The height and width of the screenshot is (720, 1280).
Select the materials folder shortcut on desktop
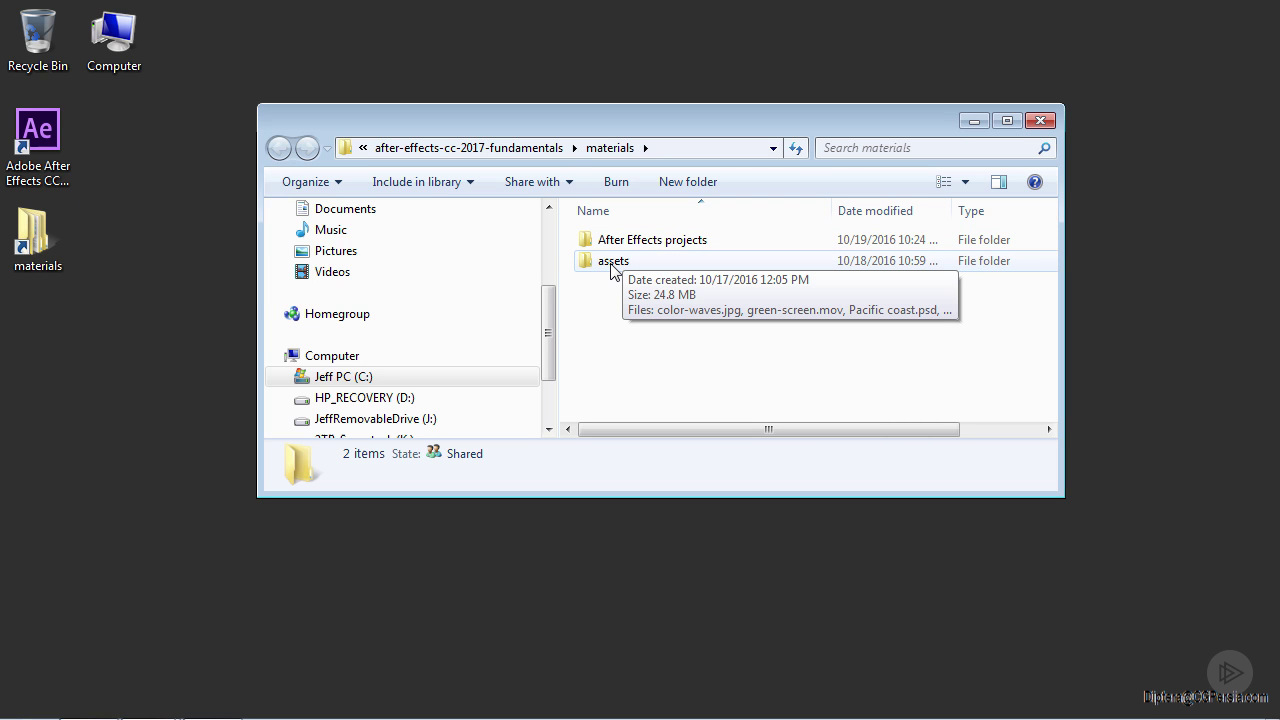tap(38, 240)
